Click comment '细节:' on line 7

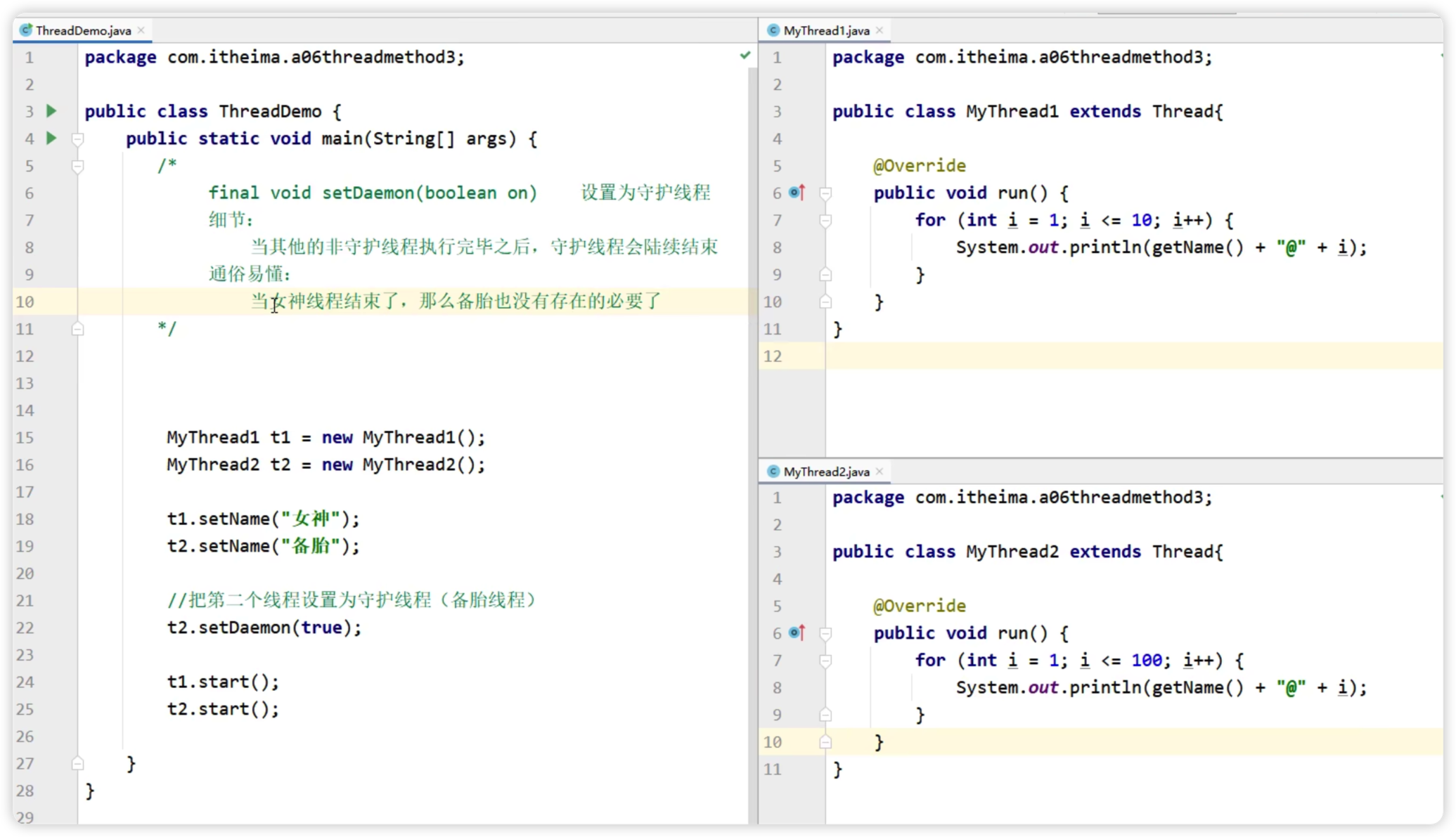[x=231, y=220]
